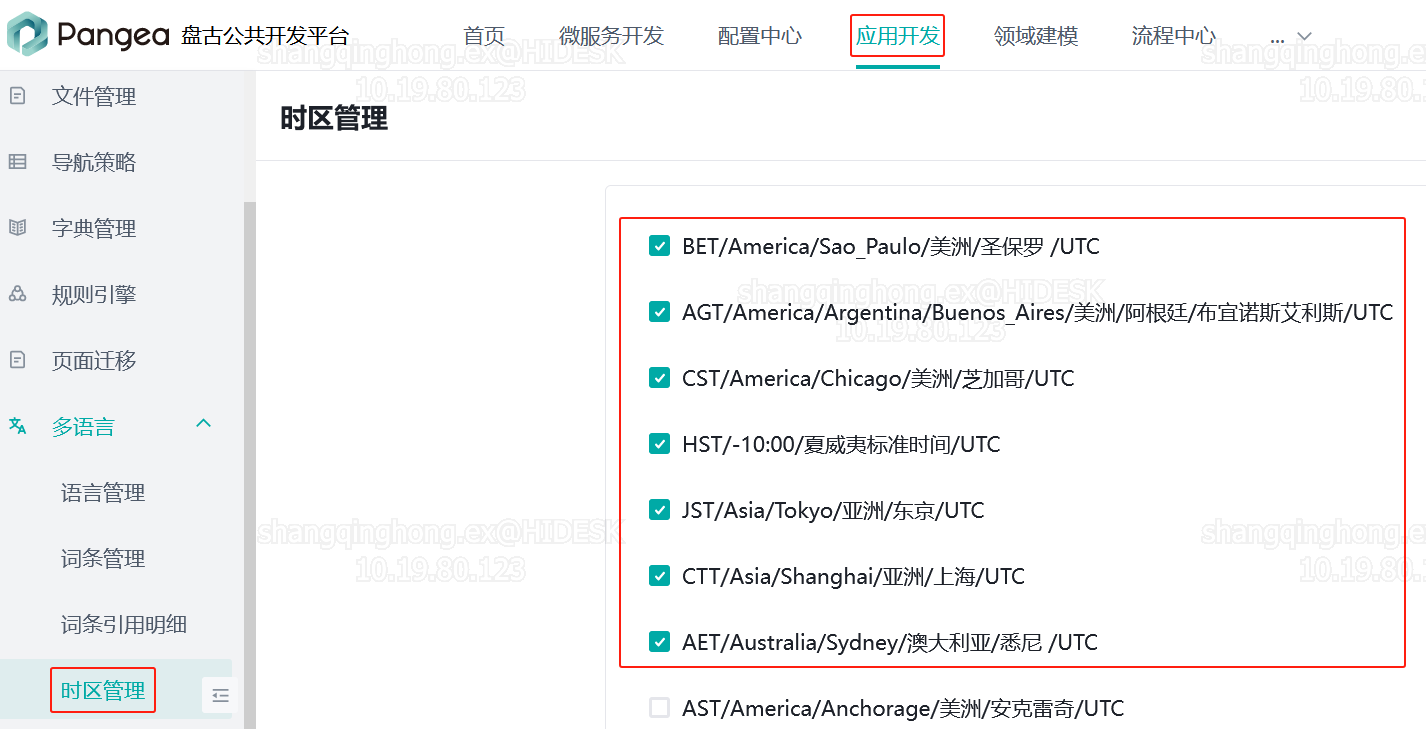Click the Pangea logo icon
Image resolution: width=1426 pixels, height=729 pixels.
click(27, 35)
